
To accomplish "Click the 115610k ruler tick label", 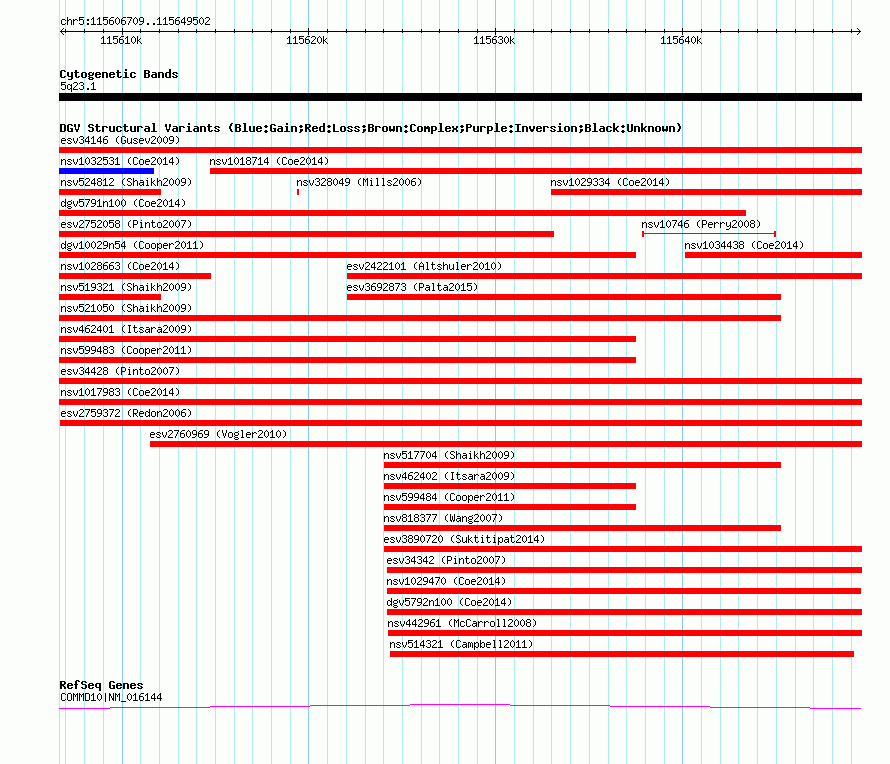I will 121,40.
